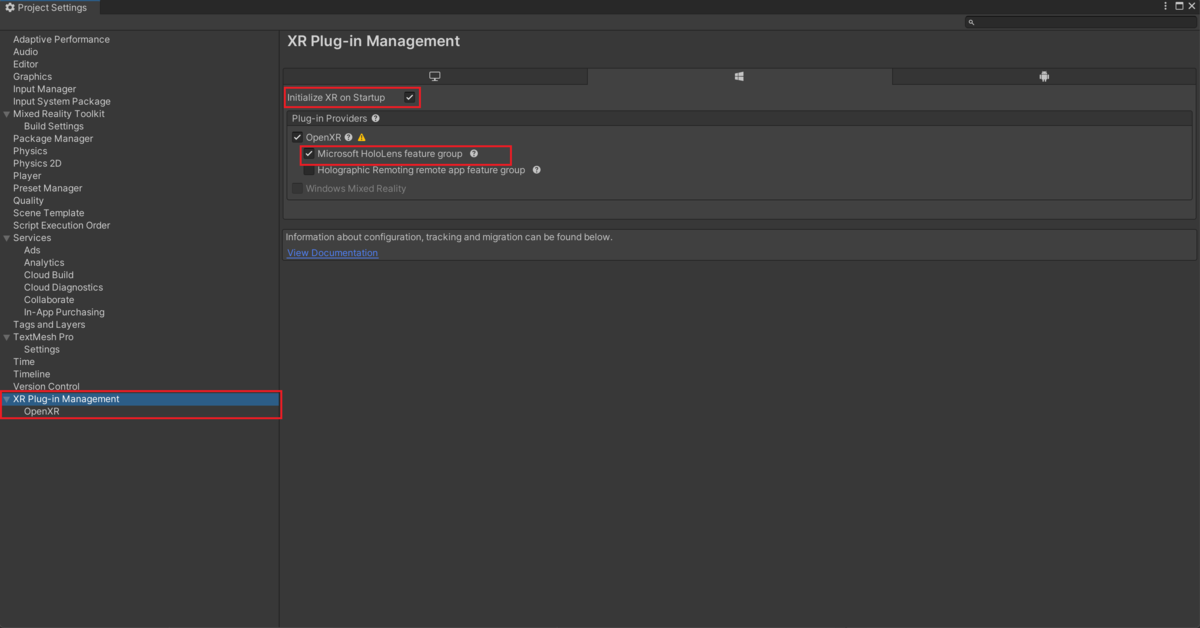
Task: Select Package Manager settings
Action: 53,139
